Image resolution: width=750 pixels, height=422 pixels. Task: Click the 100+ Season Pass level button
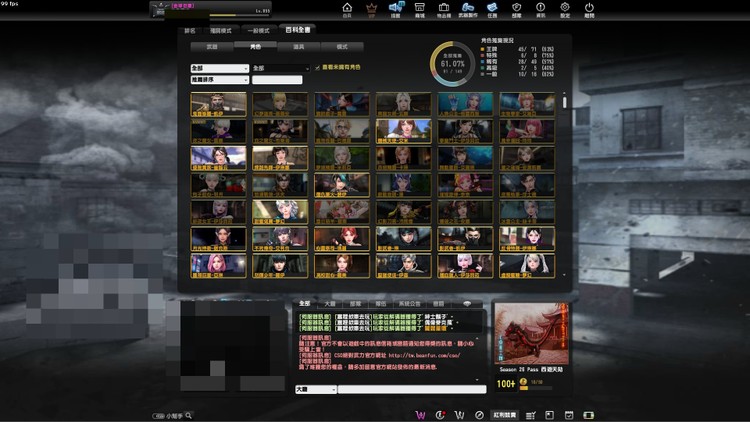(506, 384)
